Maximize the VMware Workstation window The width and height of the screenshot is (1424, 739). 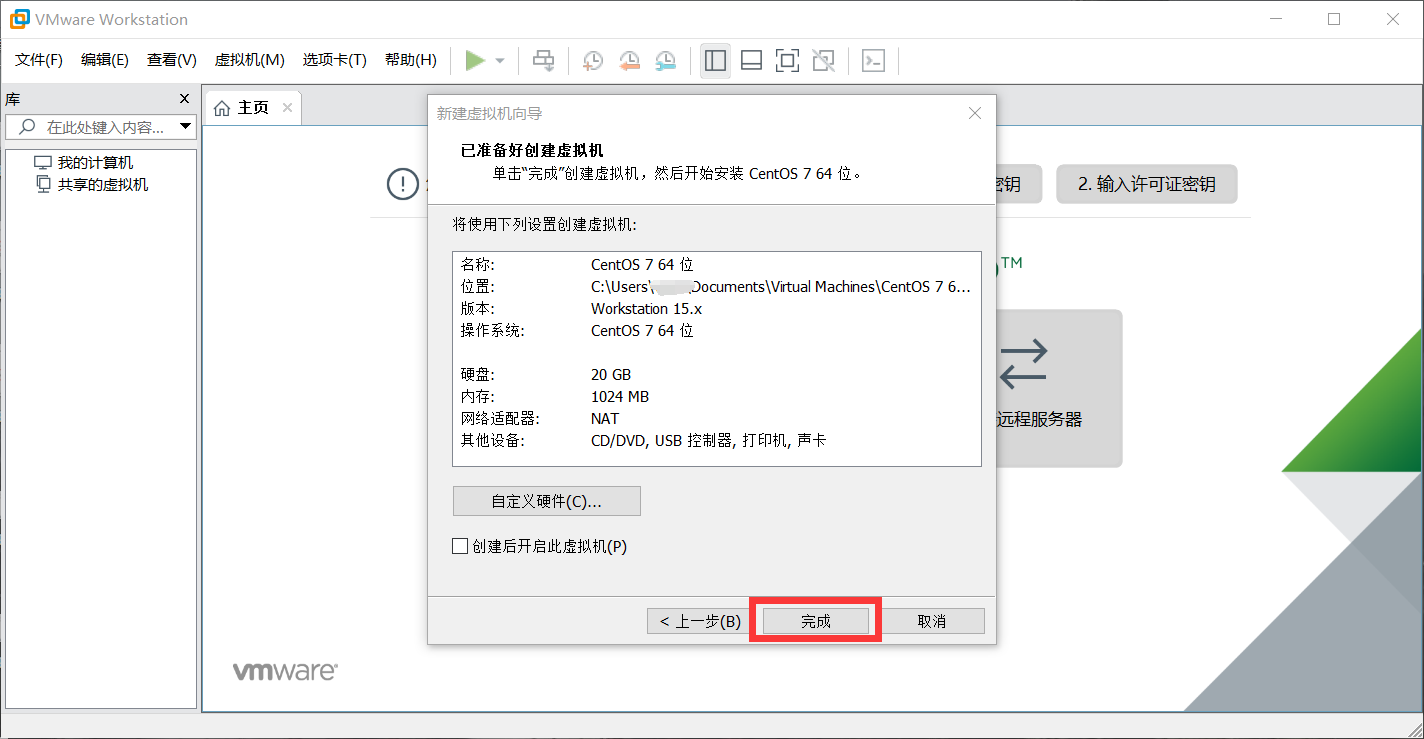point(1334,19)
